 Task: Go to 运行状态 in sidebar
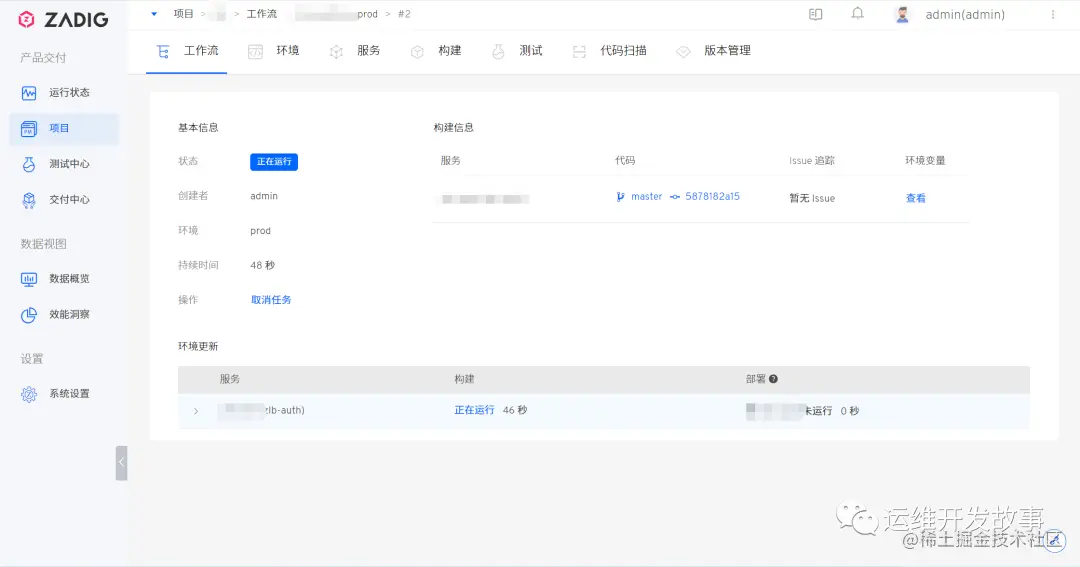(x=69, y=92)
